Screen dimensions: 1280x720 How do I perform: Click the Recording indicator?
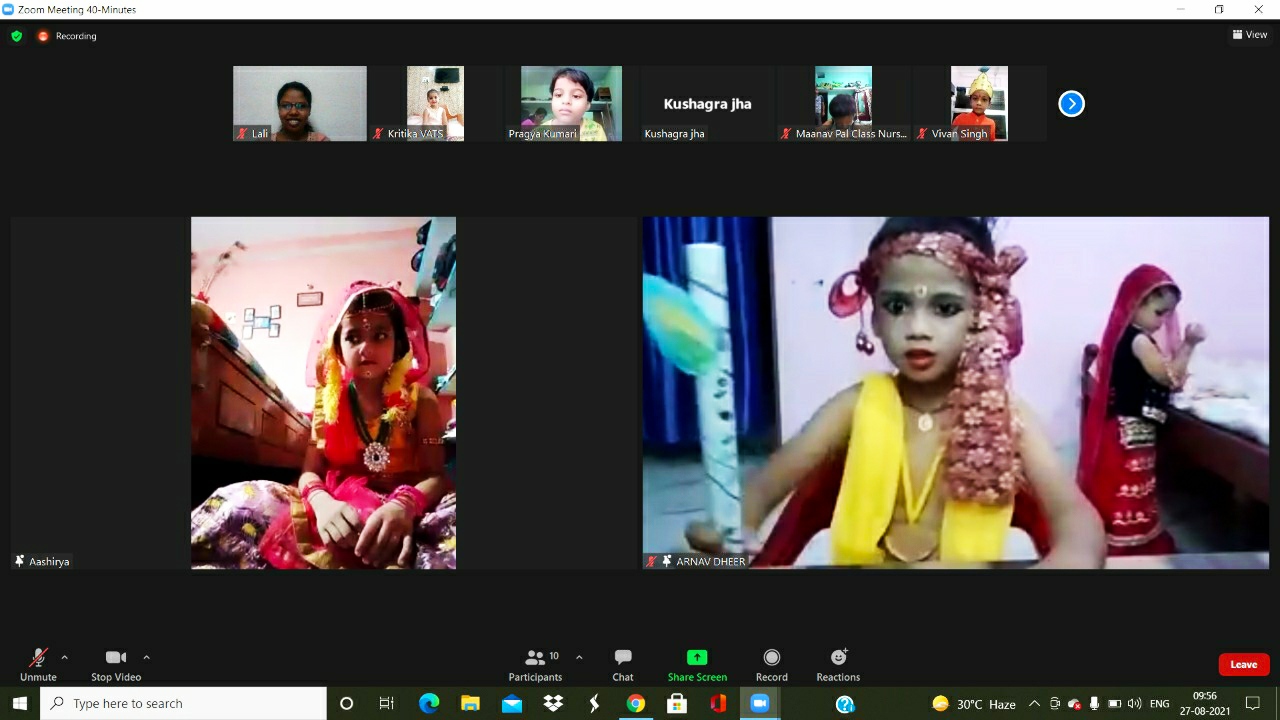pyautogui.click(x=67, y=36)
